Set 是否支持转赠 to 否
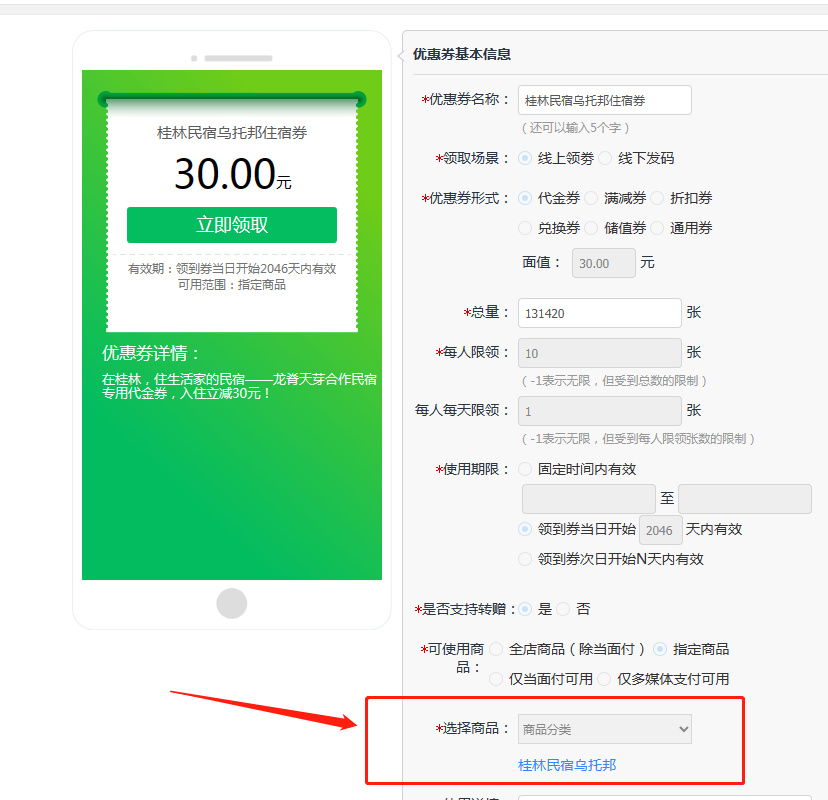The image size is (828, 800). pyautogui.click(x=563, y=608)
